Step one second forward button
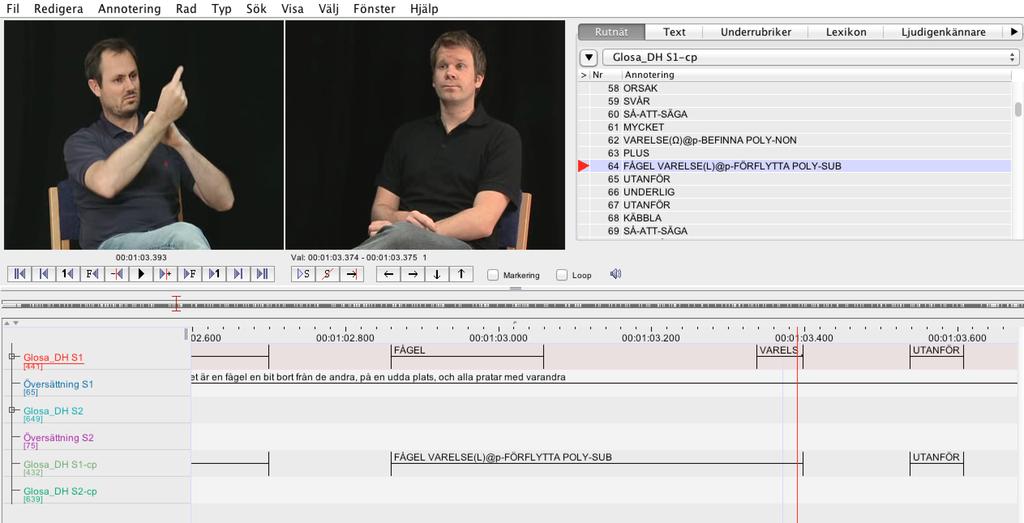Viewport: 1024px width, 523px height. [214, 274]
